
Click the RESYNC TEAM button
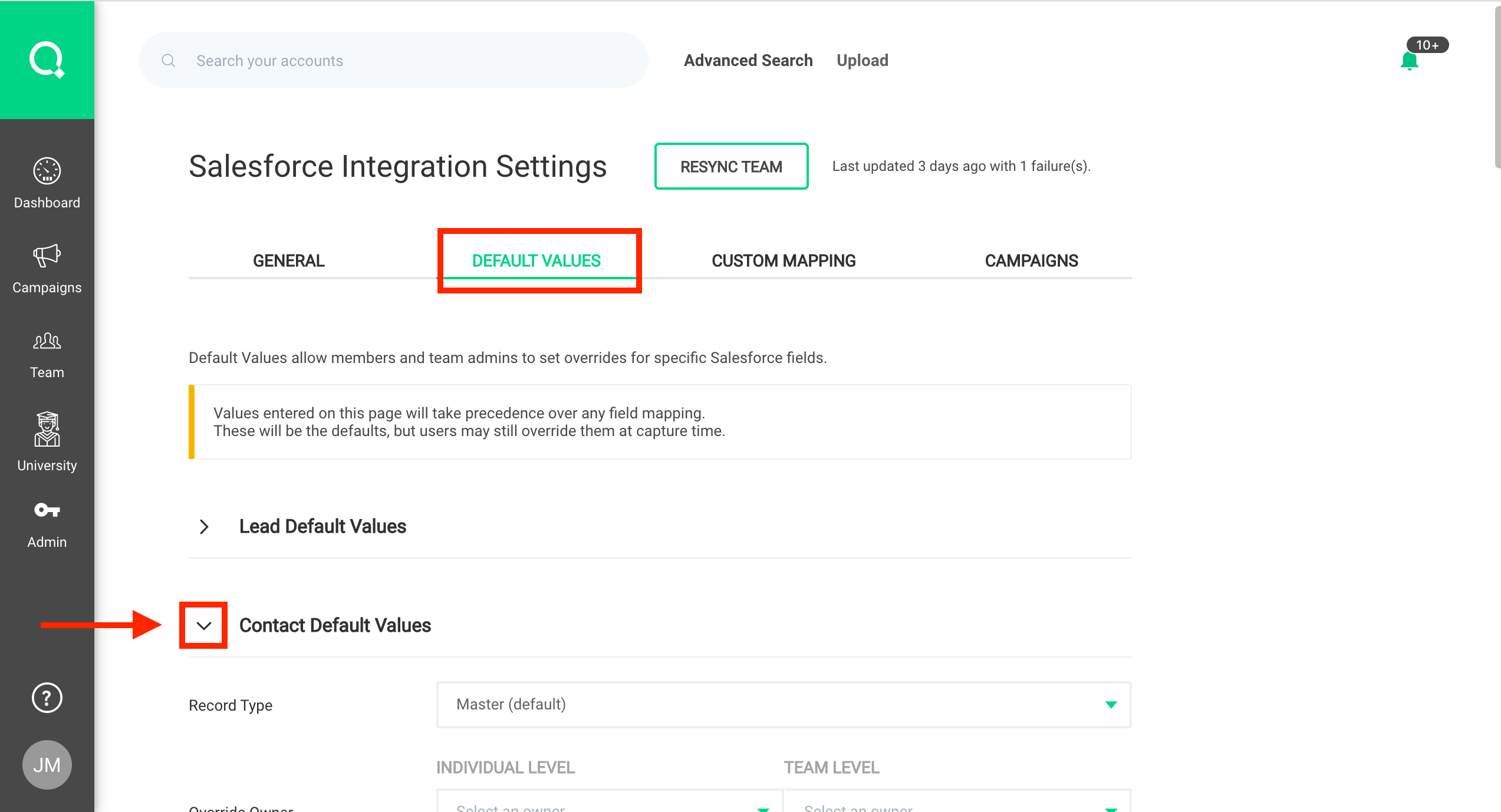click(x=730, y=167)
